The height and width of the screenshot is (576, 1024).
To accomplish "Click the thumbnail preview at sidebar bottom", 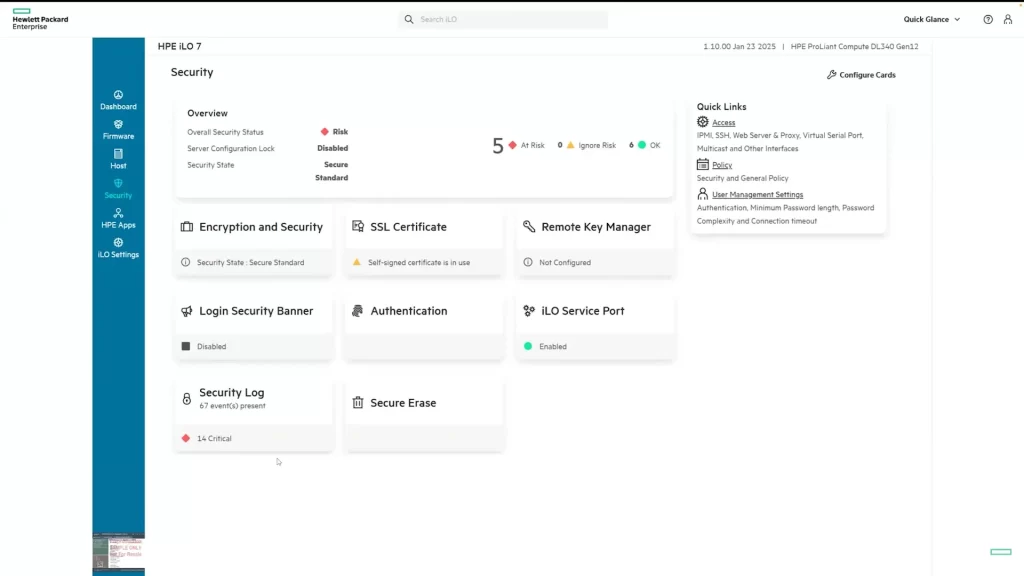I will point(118,552).
